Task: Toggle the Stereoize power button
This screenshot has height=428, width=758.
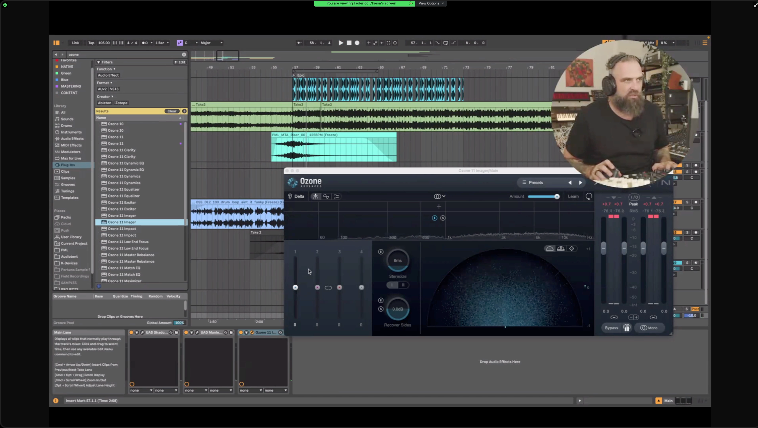Action: tap(380, 252)
